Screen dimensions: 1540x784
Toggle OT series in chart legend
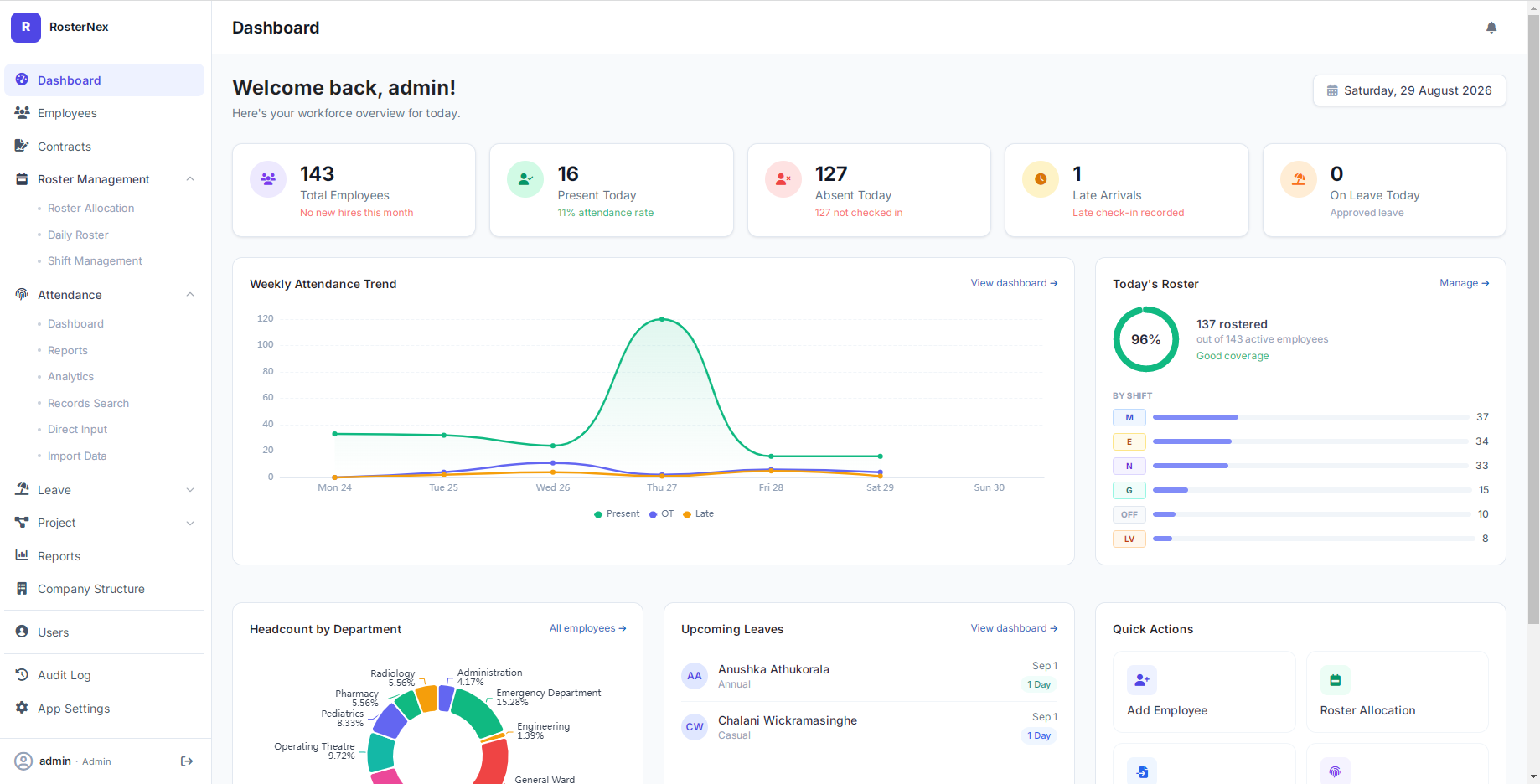point(661,513)
